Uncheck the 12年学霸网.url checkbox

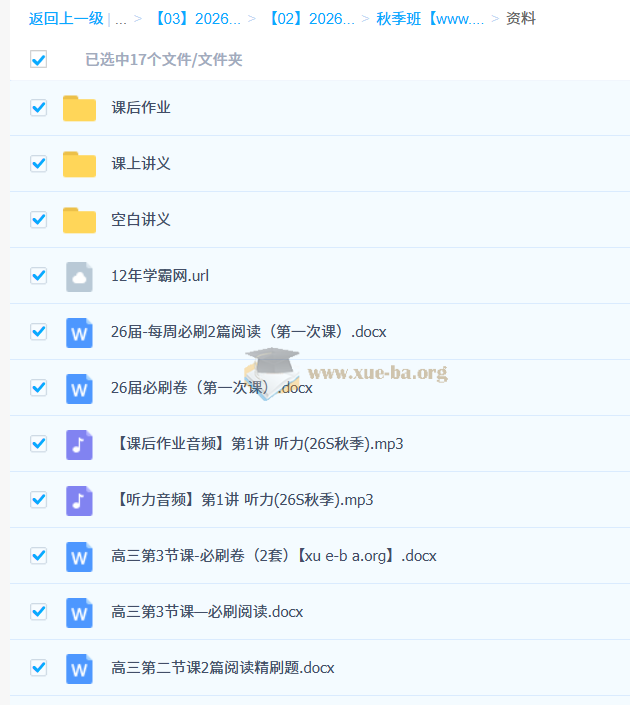coord(39,276)
